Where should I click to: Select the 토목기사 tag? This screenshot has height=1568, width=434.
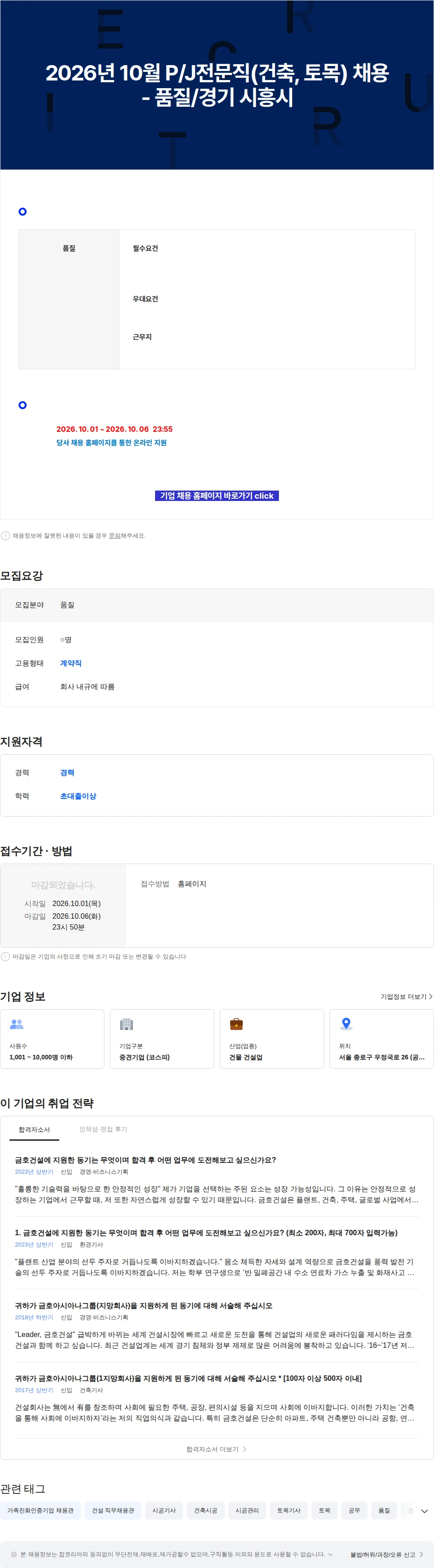(289, 1510)
